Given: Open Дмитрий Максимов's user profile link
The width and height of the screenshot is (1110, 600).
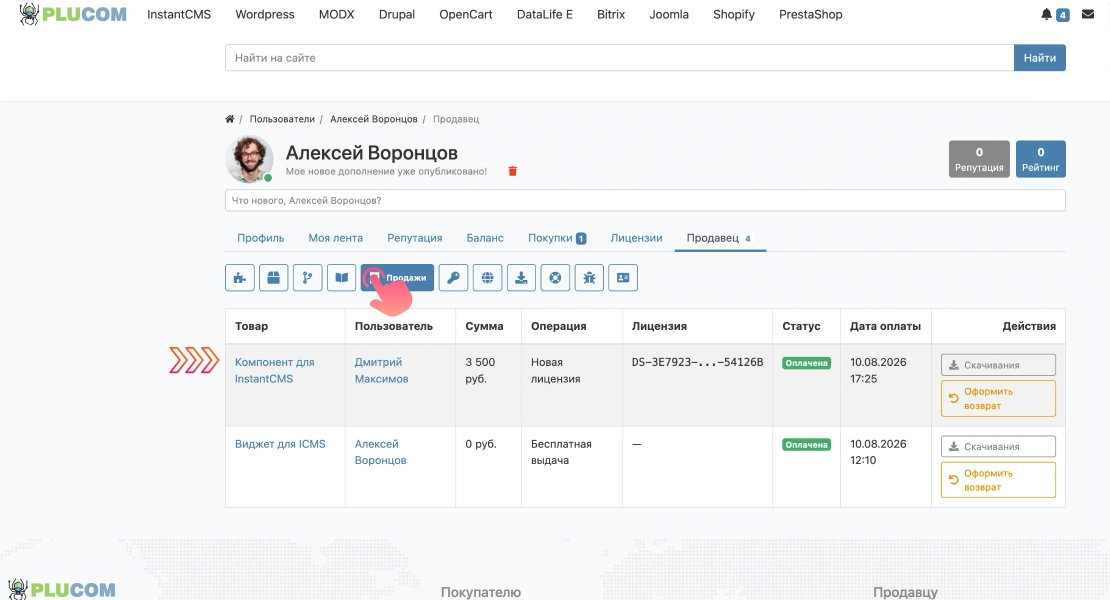Looking at the screenshot, I should point(382,370).
